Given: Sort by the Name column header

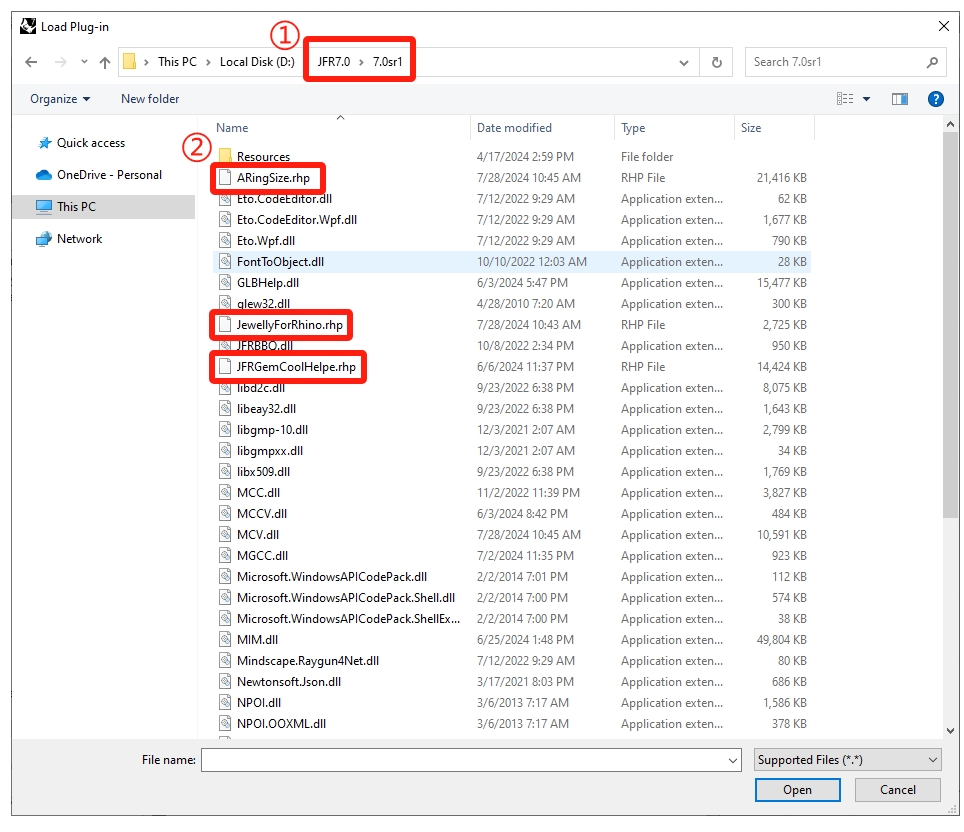Looking at the screenshot, I should click(x=232, y=128).
